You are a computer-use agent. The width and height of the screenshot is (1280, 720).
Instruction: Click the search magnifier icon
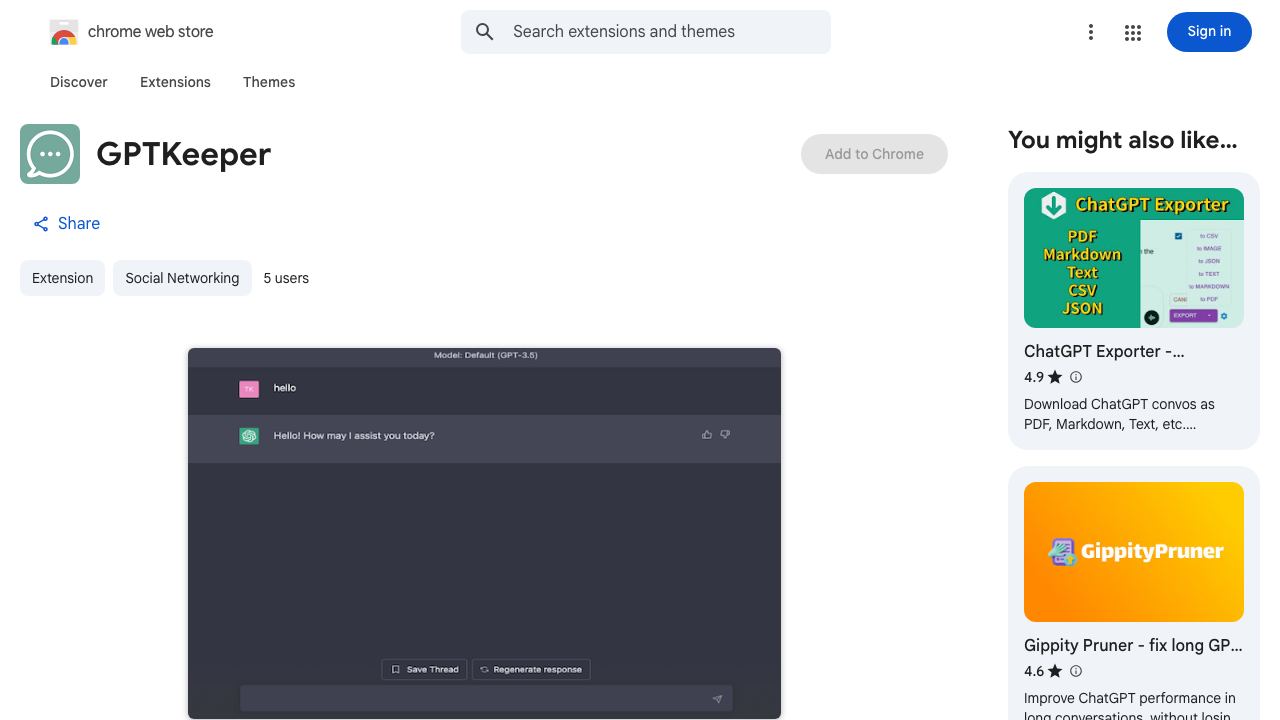coord(485,32)
